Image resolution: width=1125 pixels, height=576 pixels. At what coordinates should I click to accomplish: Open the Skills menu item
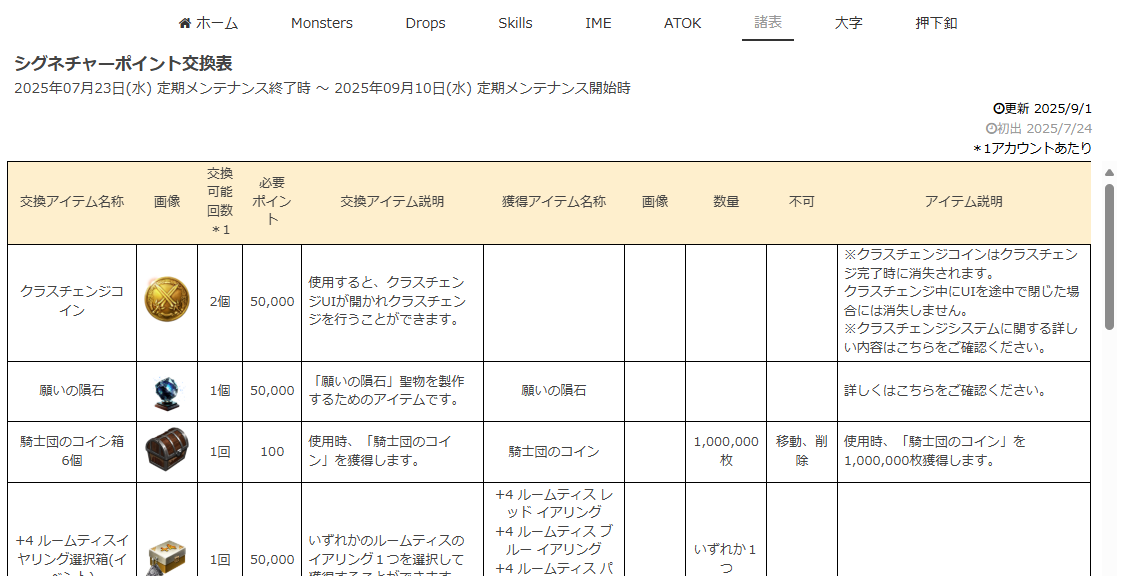515,23
